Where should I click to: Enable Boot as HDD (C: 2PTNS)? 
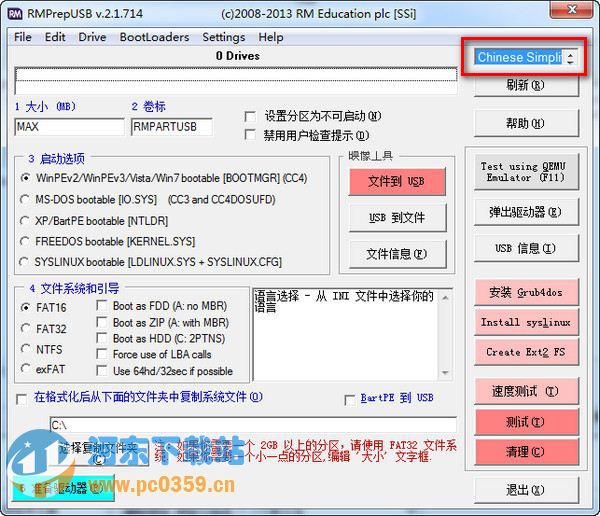tap(102, 338)
